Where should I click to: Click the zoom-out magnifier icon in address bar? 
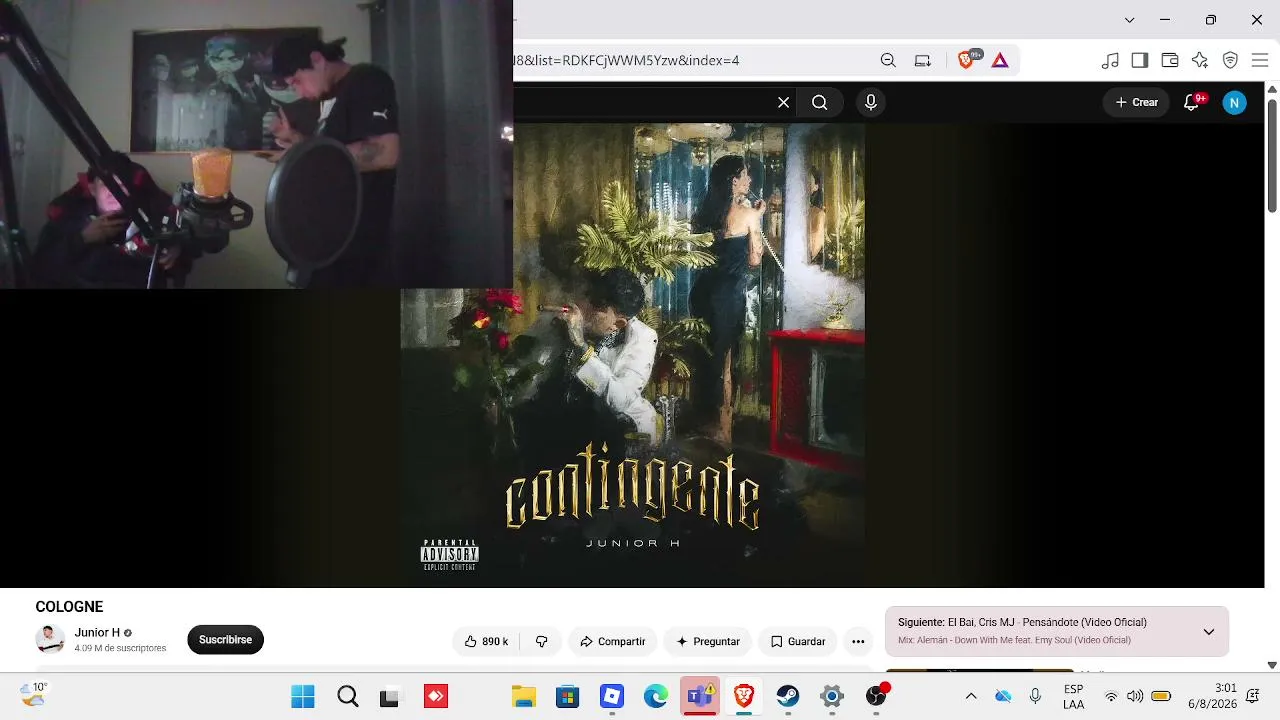pos(888,60)
